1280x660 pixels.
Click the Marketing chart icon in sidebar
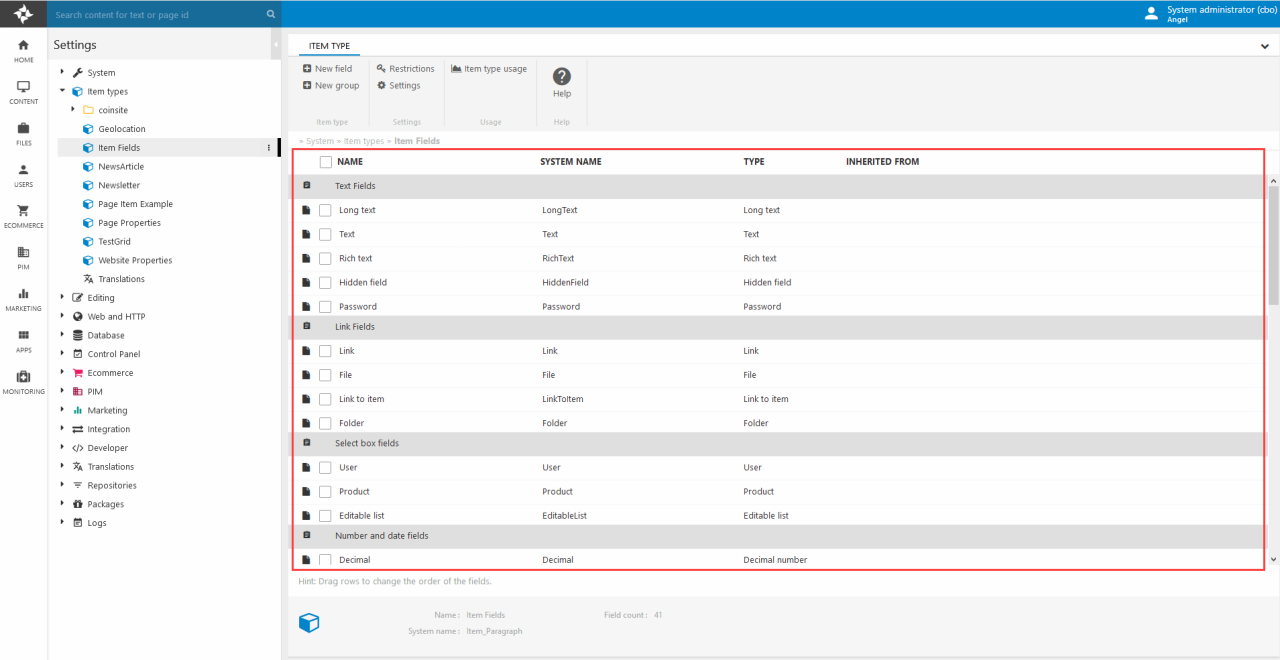click(23, 294)
